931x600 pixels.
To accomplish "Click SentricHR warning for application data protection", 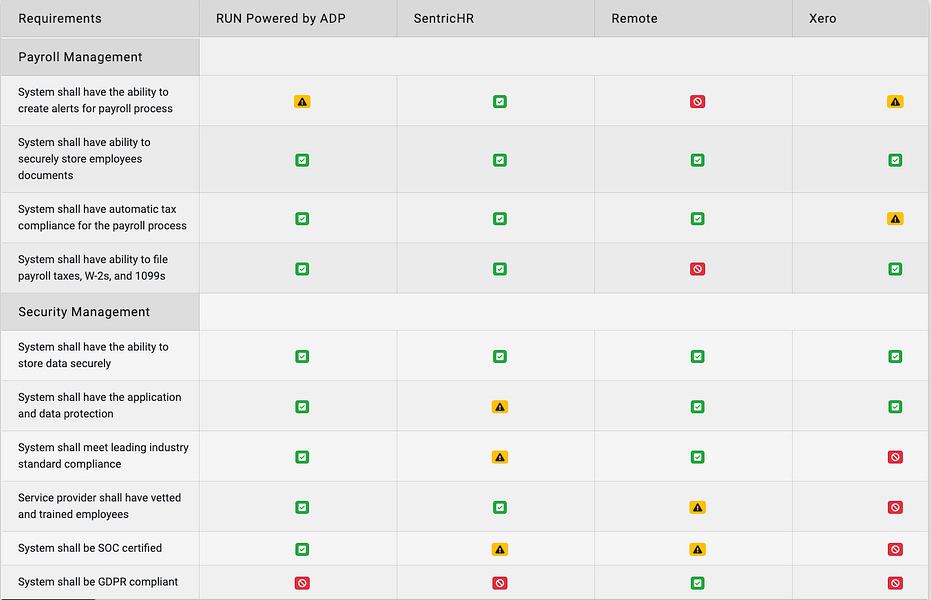I will pyautogui.click(x=500, y=407).
